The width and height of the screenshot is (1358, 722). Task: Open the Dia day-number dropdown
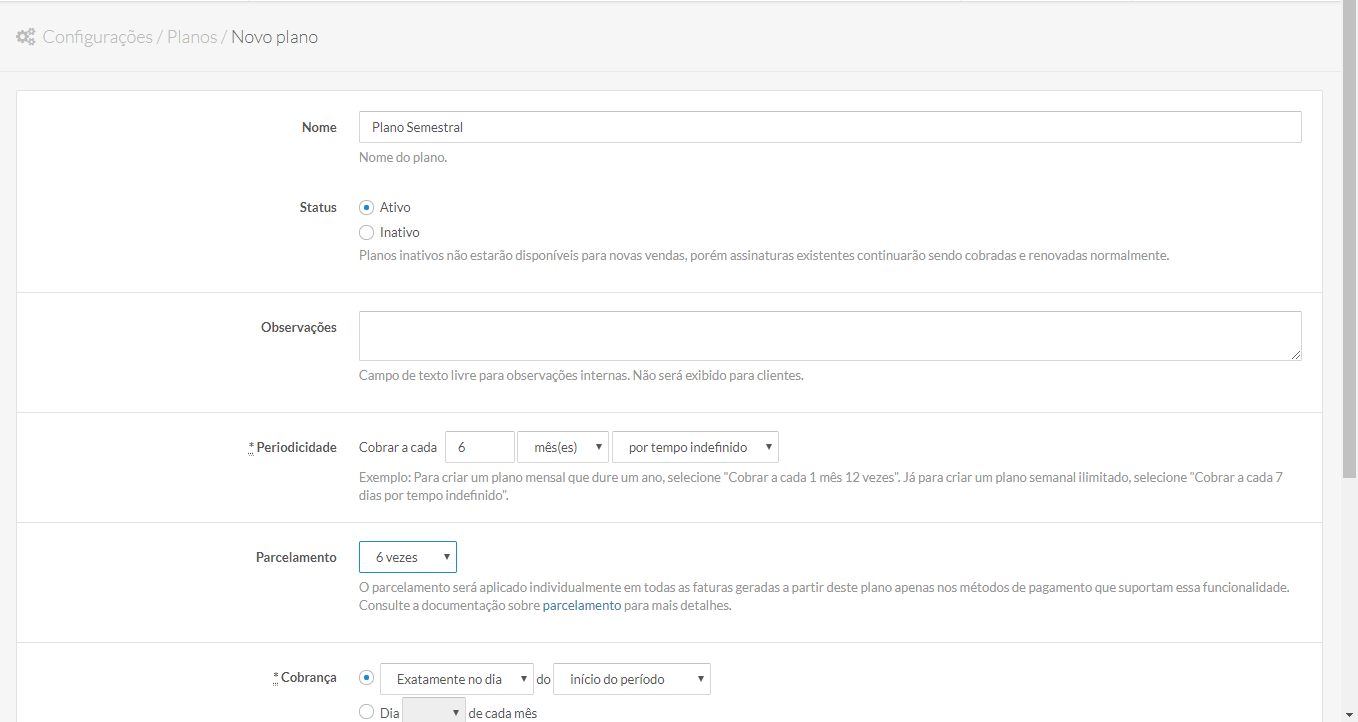point(434,712)
